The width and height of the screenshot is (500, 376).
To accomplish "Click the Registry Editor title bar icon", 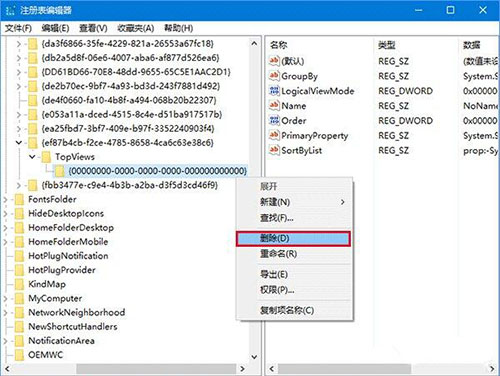I will click(10, 10).
